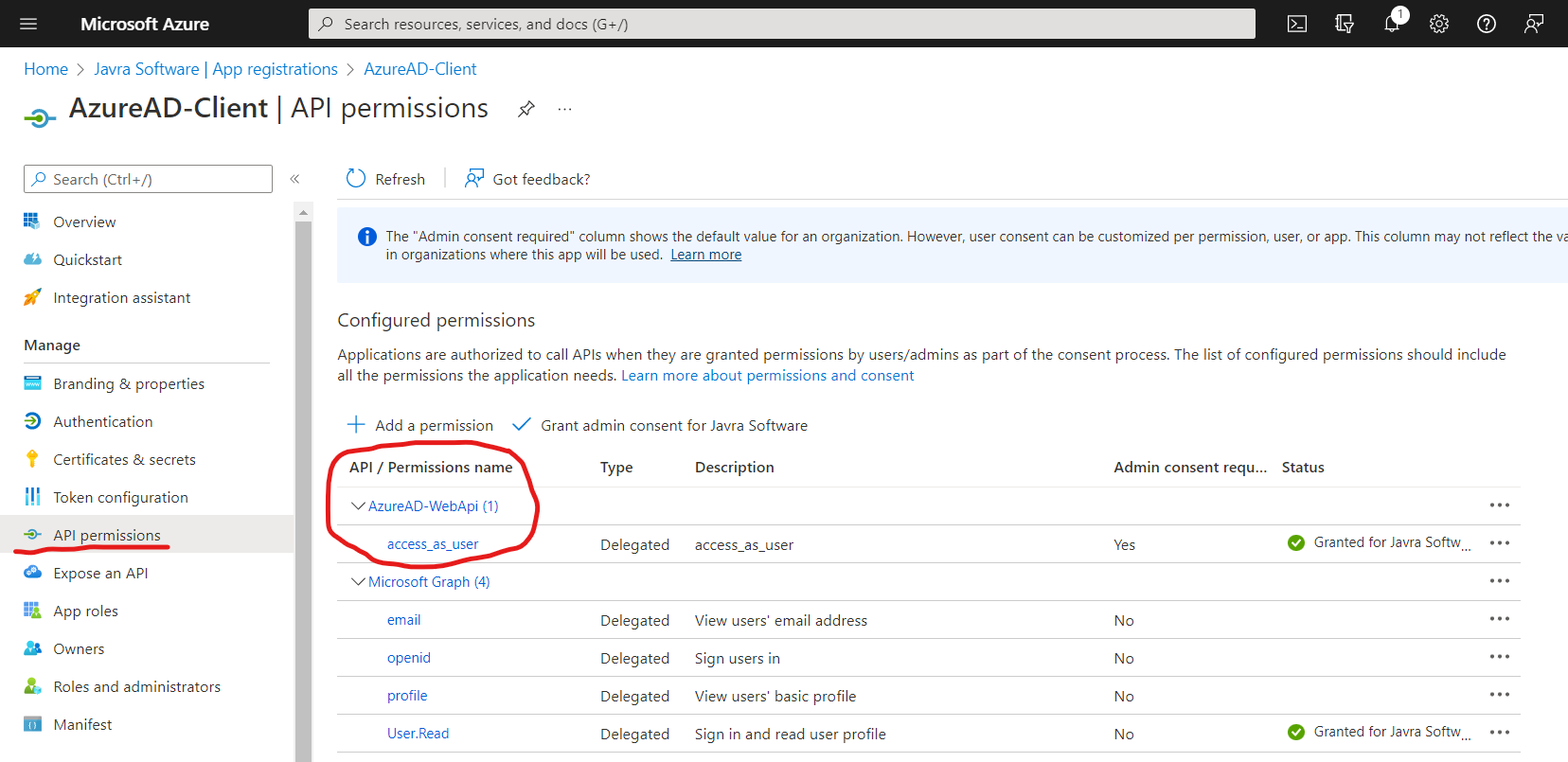
Task: Open the help question mark icon
Action: pyautogui.click(x=1487, y=24)
